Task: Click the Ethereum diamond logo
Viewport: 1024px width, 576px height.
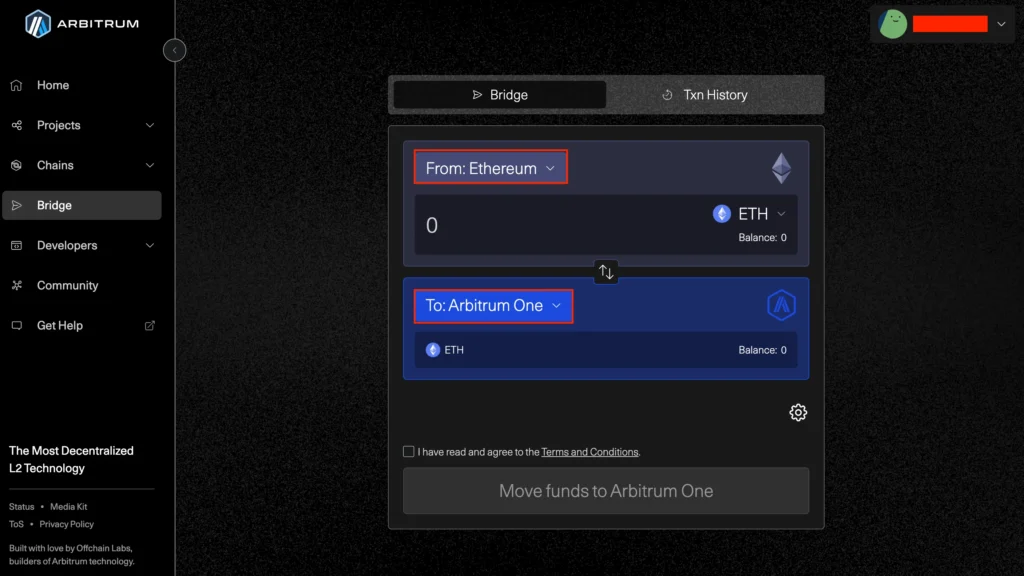Action: 781,168
